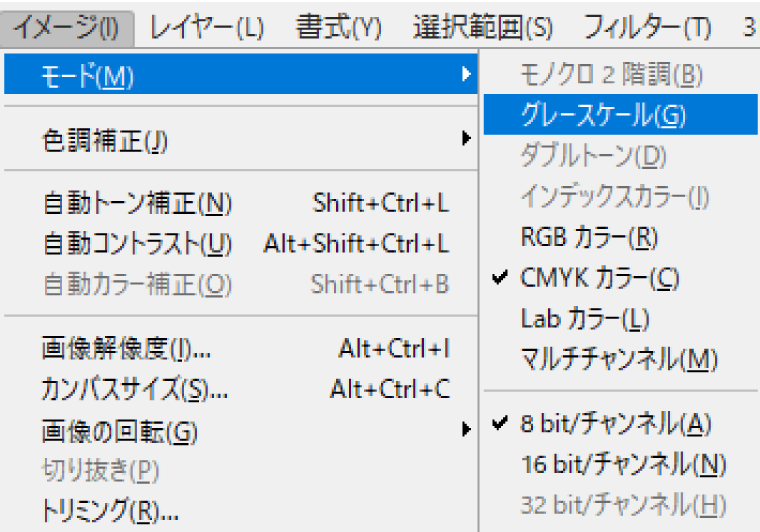Image resolution: width=760 pixels, height=532 pixels.
Task: Select the checked CMYK カラー mode
Action: (x=600, y=277)
